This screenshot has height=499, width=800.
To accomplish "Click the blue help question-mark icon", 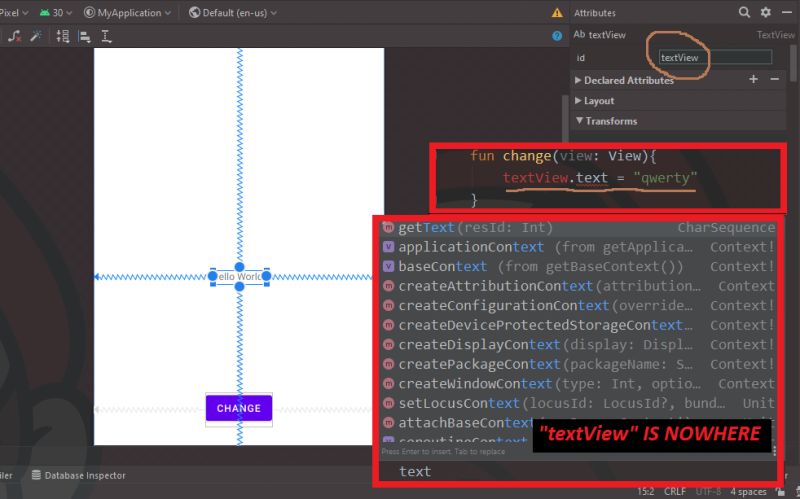I will 557,36.
